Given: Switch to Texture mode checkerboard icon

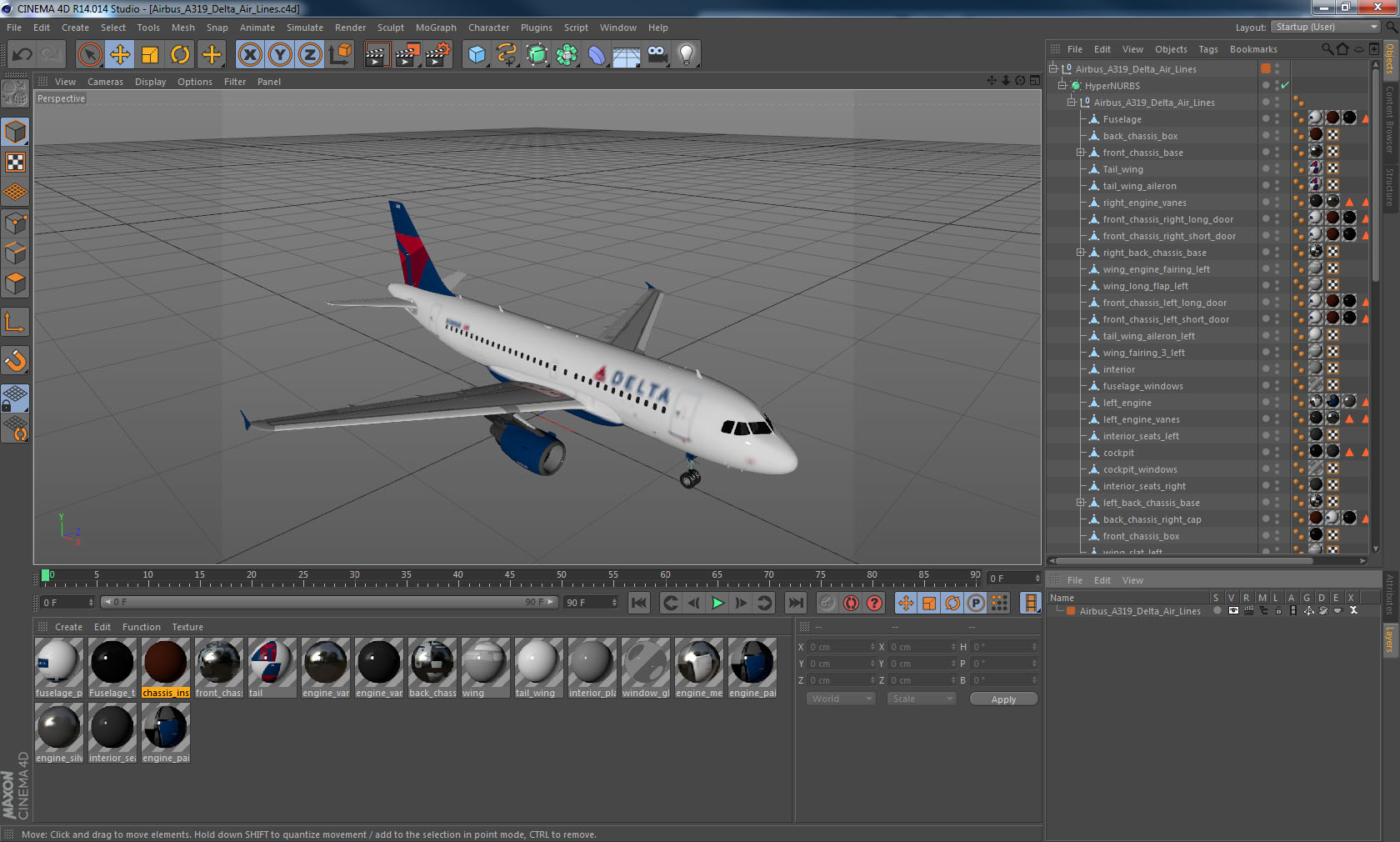Looking at the screenshot, I should (x=15, y=162).
